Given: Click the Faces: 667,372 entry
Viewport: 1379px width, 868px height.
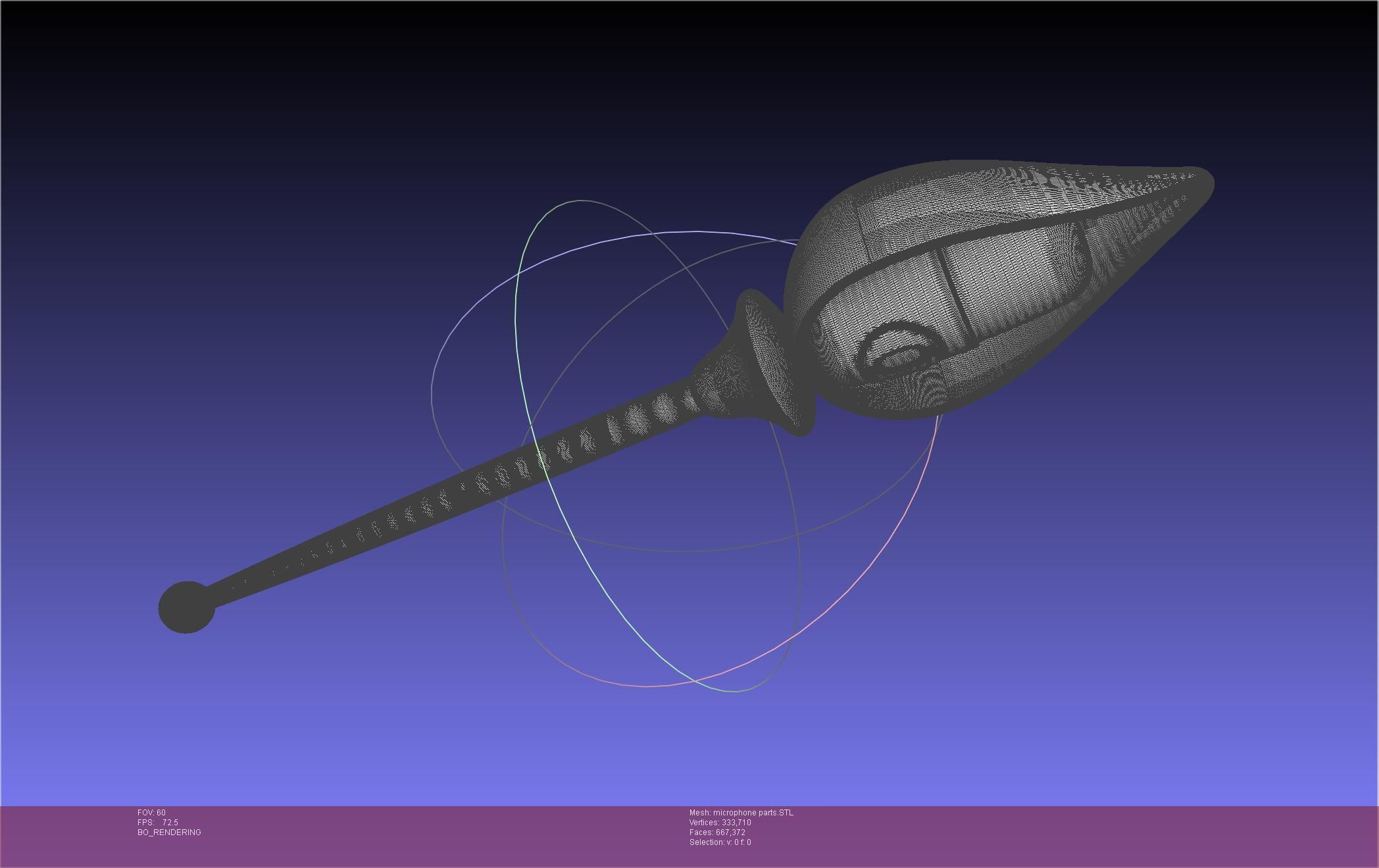Looking at the screenshot, I should tap(717, 832).
